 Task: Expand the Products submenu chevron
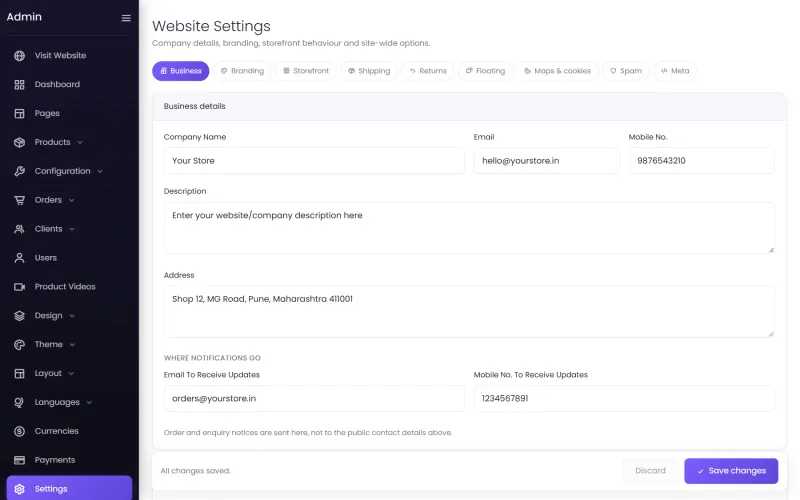(x=80, y=142)
